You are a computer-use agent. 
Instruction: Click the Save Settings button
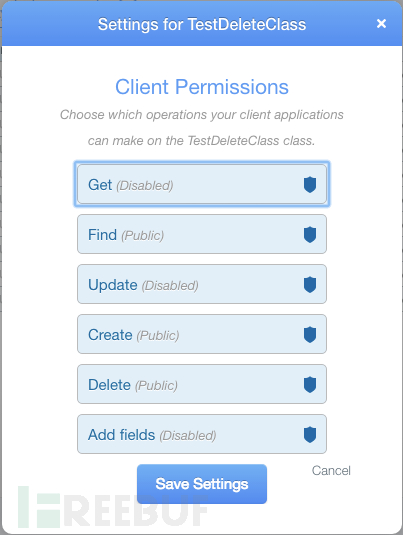[202, 484]
